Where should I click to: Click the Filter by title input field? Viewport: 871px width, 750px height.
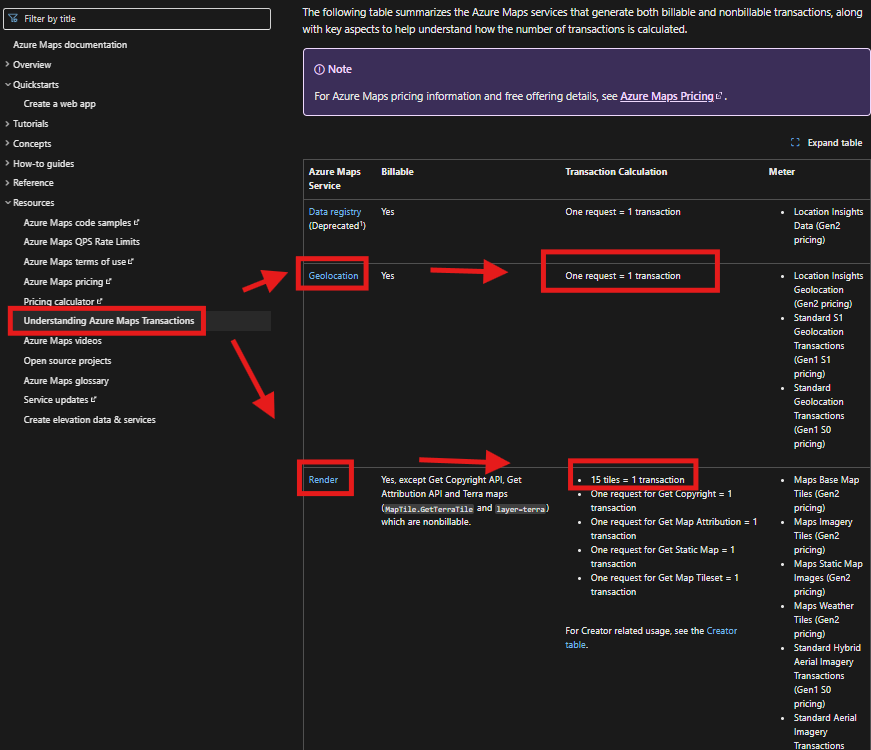(137, 18)
